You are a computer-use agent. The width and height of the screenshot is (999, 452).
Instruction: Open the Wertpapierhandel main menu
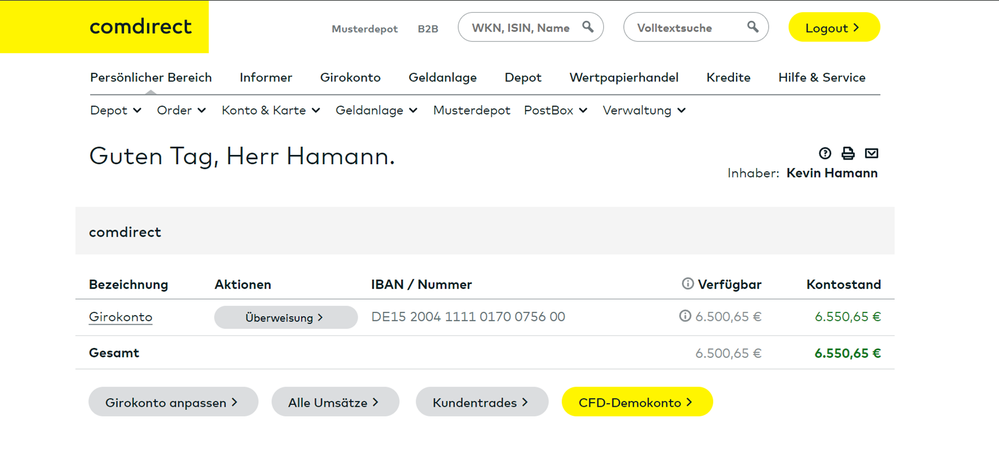(x=624, y=78)
